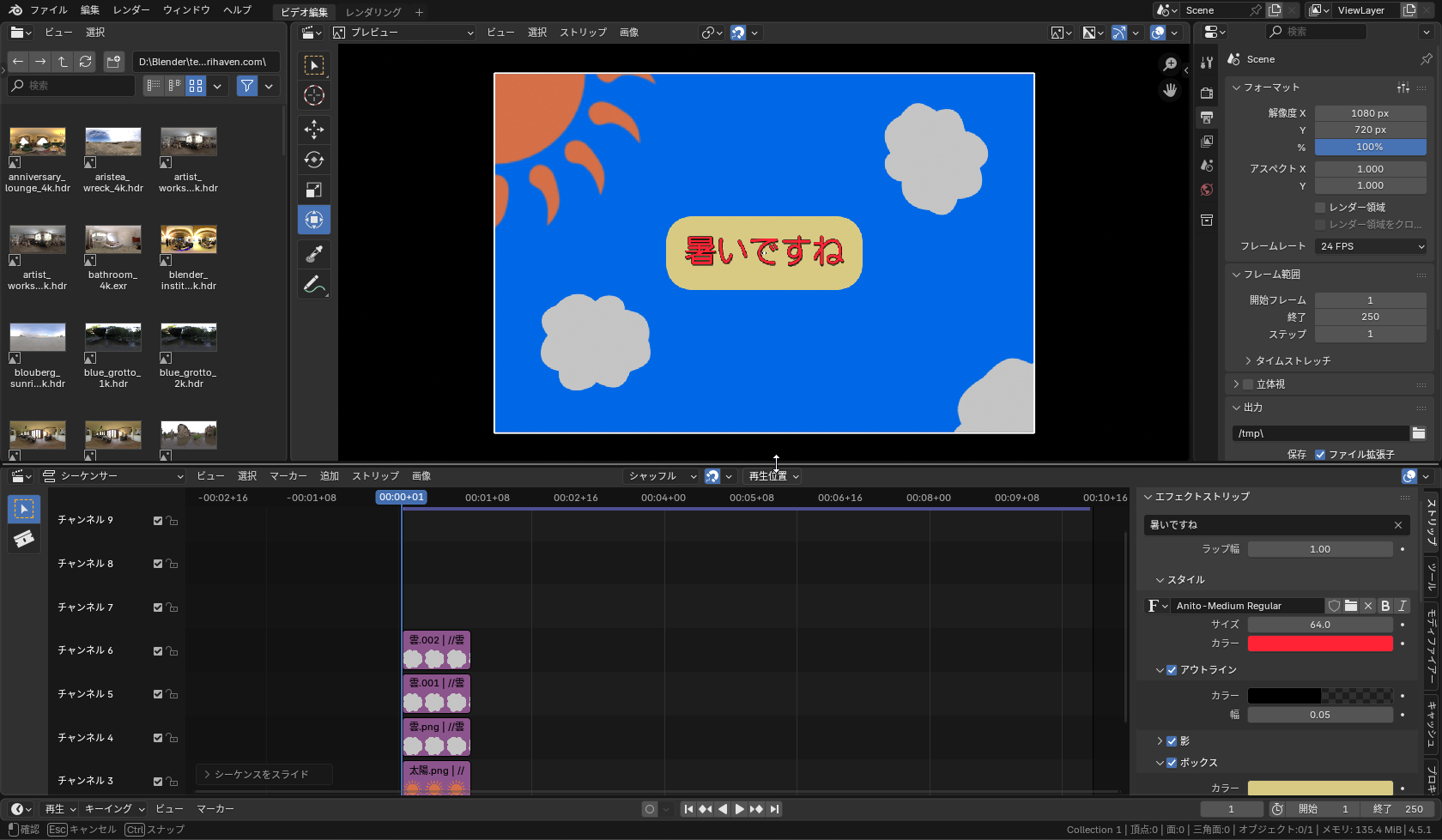The image size is (1442, 840).
Task: Collapse the フレーム範囲 panel
Action: [1271, 275]
